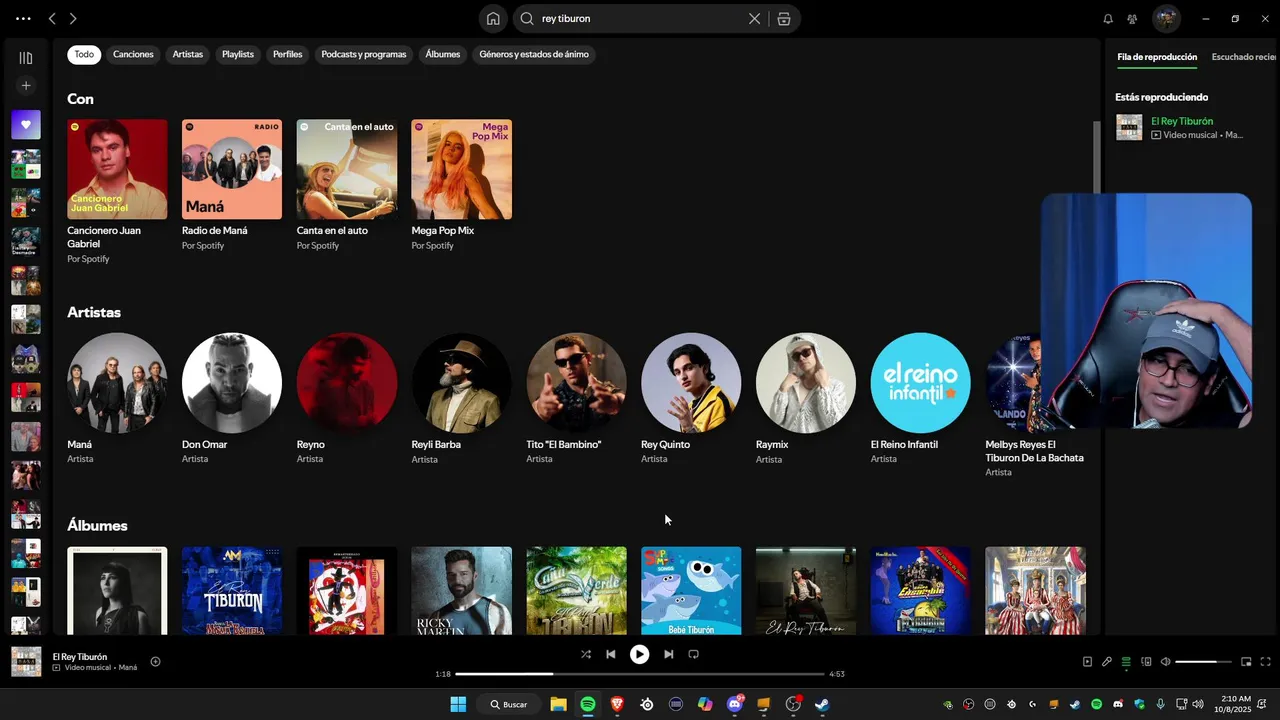Image resolution: width=1280 pixels, height=720 pixels.
Task: Toggle shuffle playback
Action: tap(586, 654)
